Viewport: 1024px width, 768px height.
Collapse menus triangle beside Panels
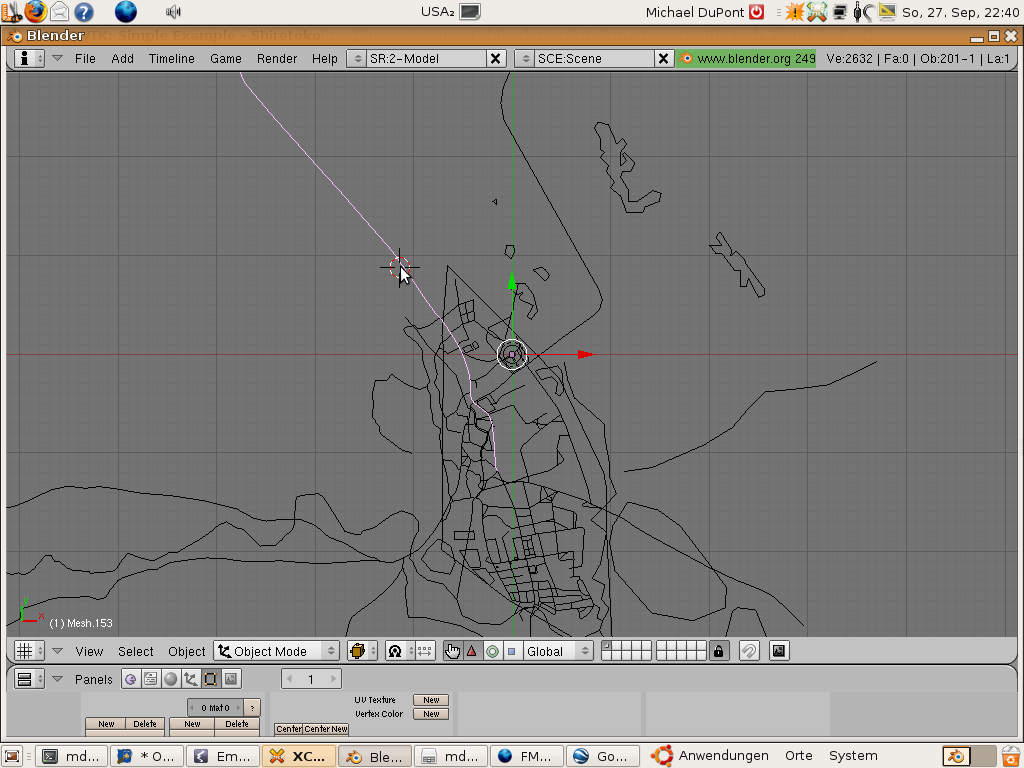click(x=57, y=679)
